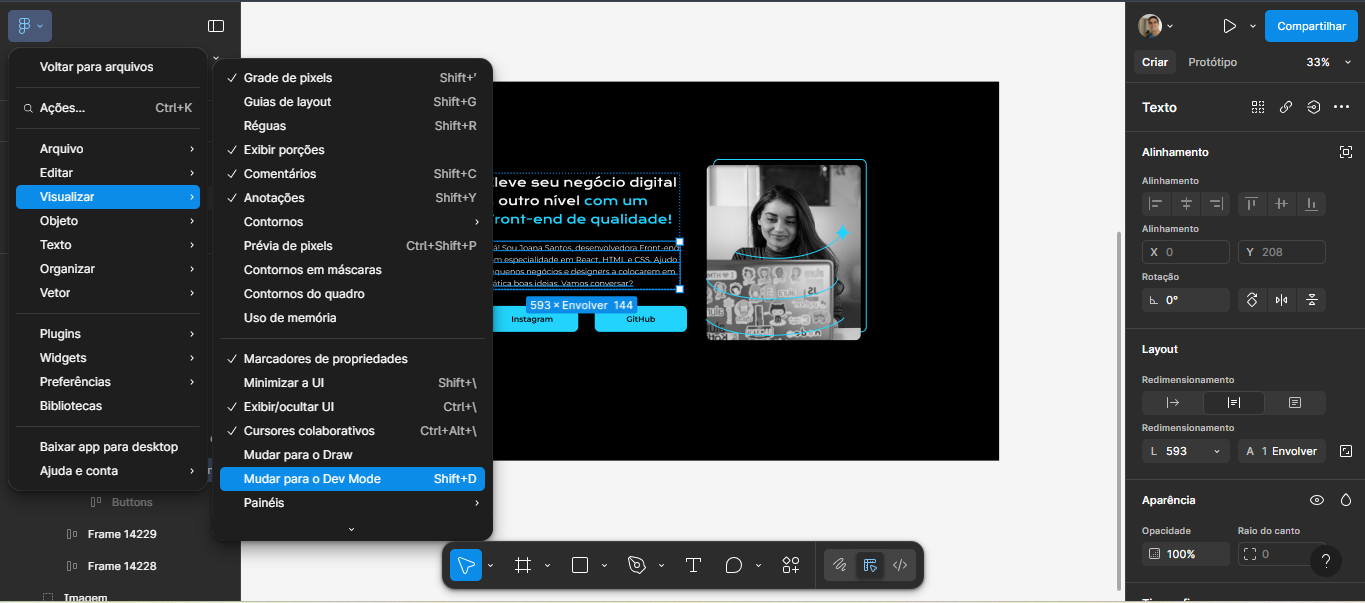Select the Frame tool
The width and height of the screenshot is (1365, 603).
click(x=522, y=565)
